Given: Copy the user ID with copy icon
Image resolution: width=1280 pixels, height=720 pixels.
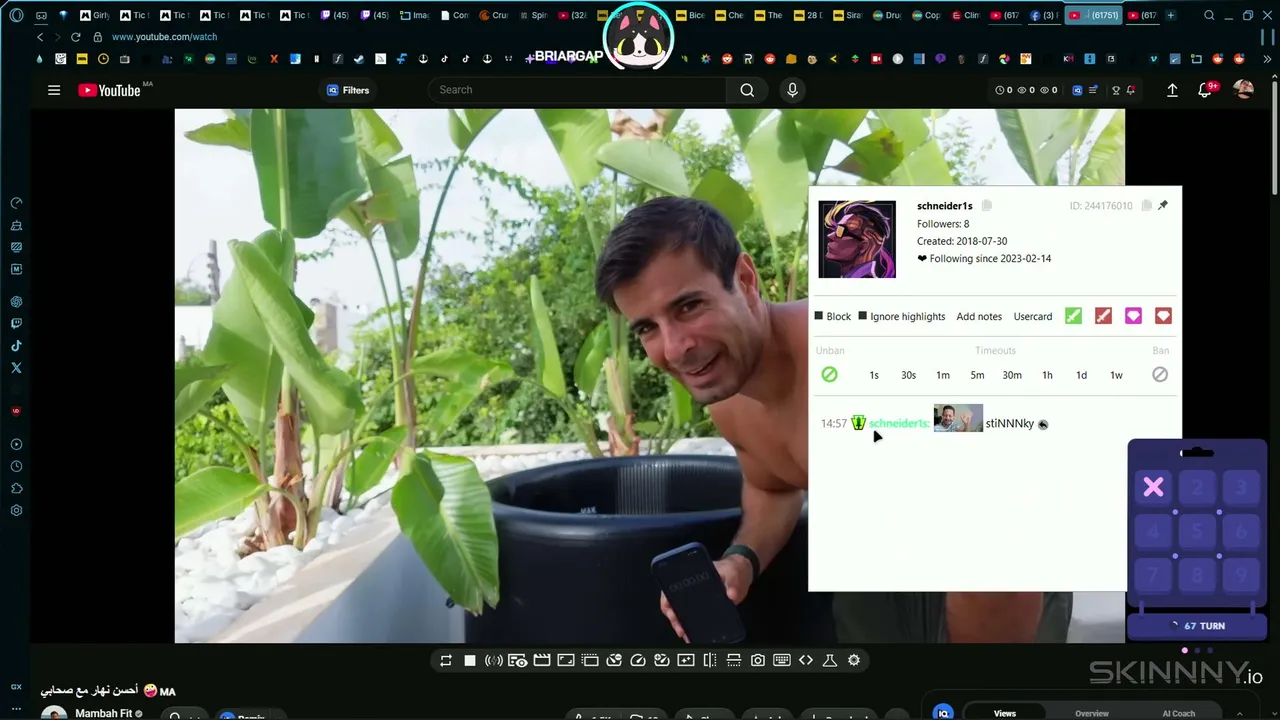Looking at the screenshot, I should [x=1146, y=206].
